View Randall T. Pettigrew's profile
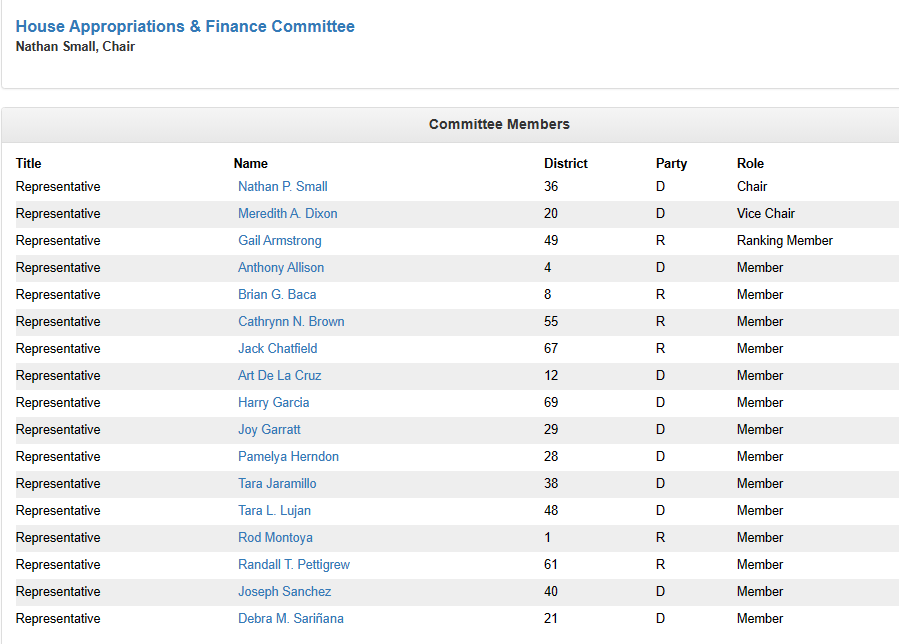 (x=293, y=565)
